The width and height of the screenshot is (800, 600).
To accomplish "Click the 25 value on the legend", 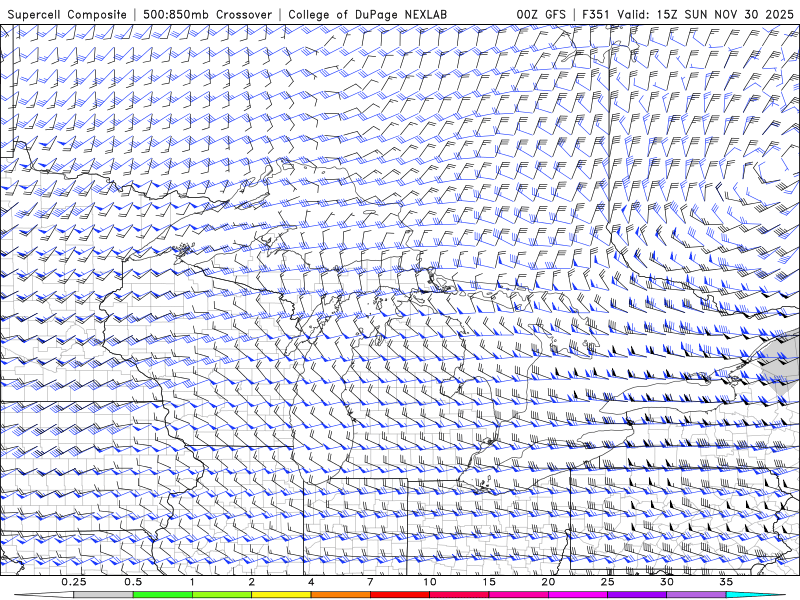I will (x=608, y=582).
